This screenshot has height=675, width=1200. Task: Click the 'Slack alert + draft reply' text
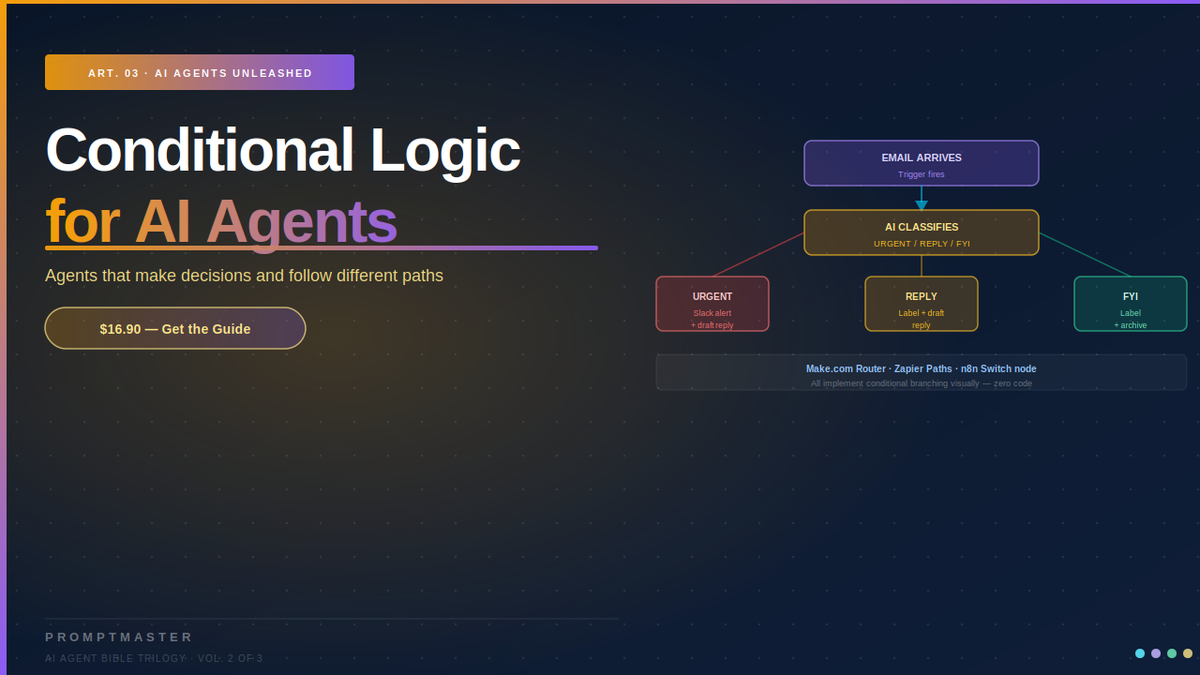(712, 319)
